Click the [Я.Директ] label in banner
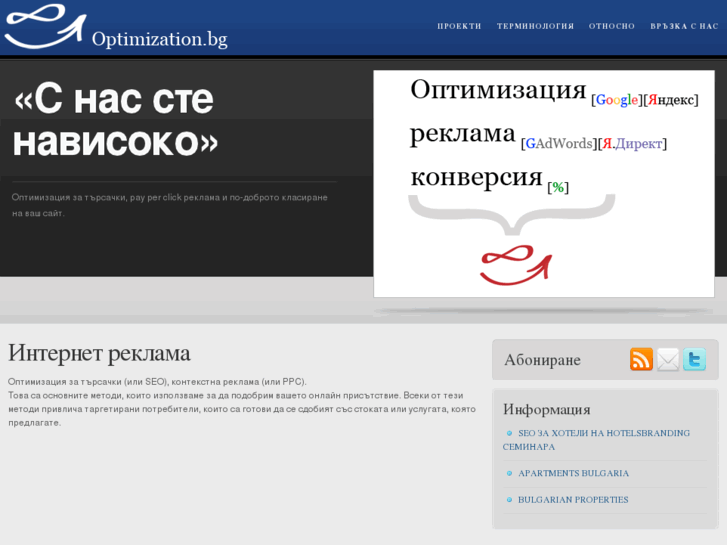Image resolution: width=727 pixels, height=545 pixels. 632,143
